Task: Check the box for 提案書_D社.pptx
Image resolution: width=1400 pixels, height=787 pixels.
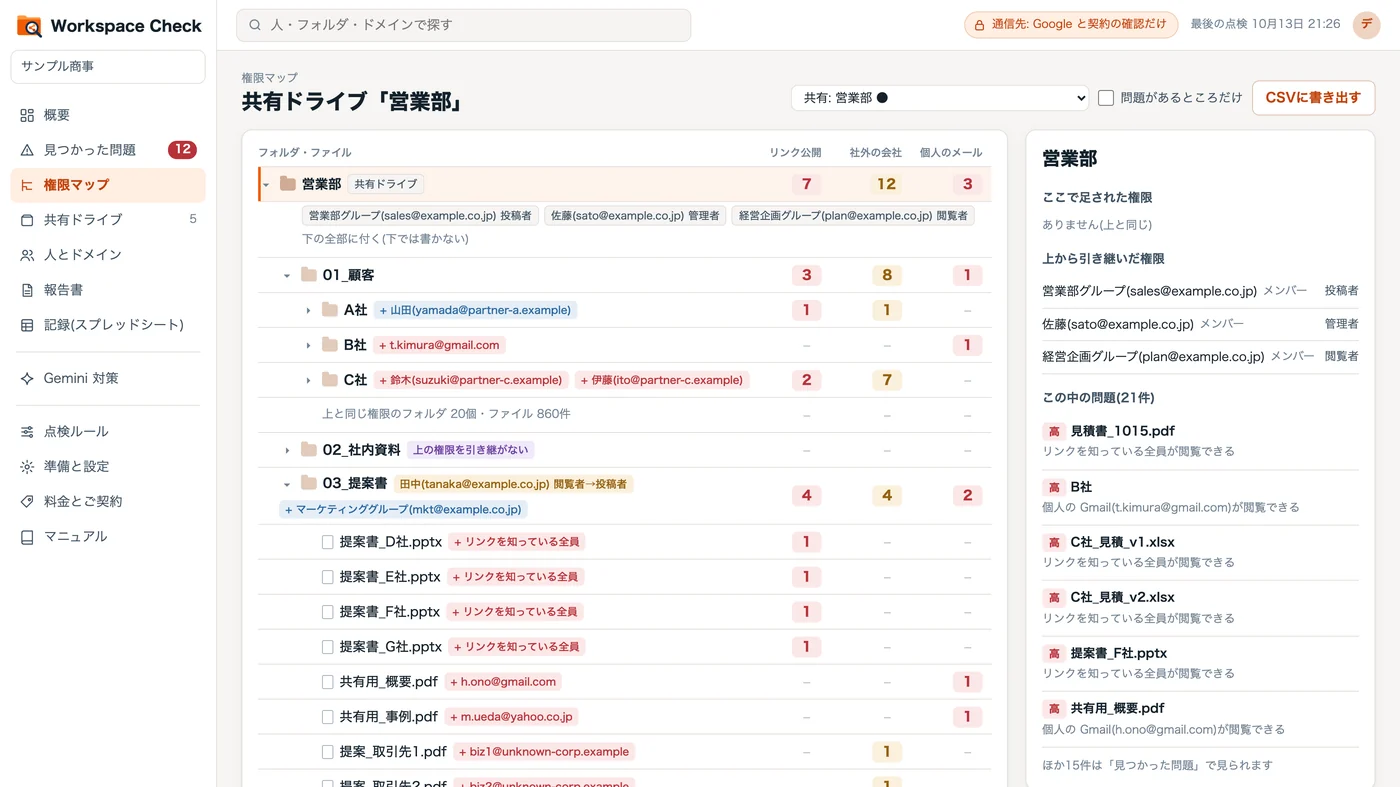Action: pyautogui.click(x=327, y=542)
